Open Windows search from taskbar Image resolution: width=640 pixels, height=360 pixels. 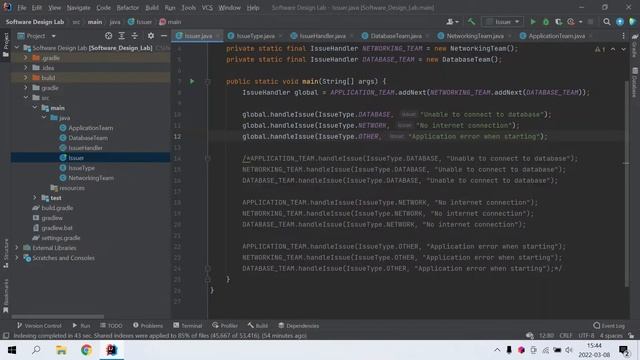pos(36,350)
